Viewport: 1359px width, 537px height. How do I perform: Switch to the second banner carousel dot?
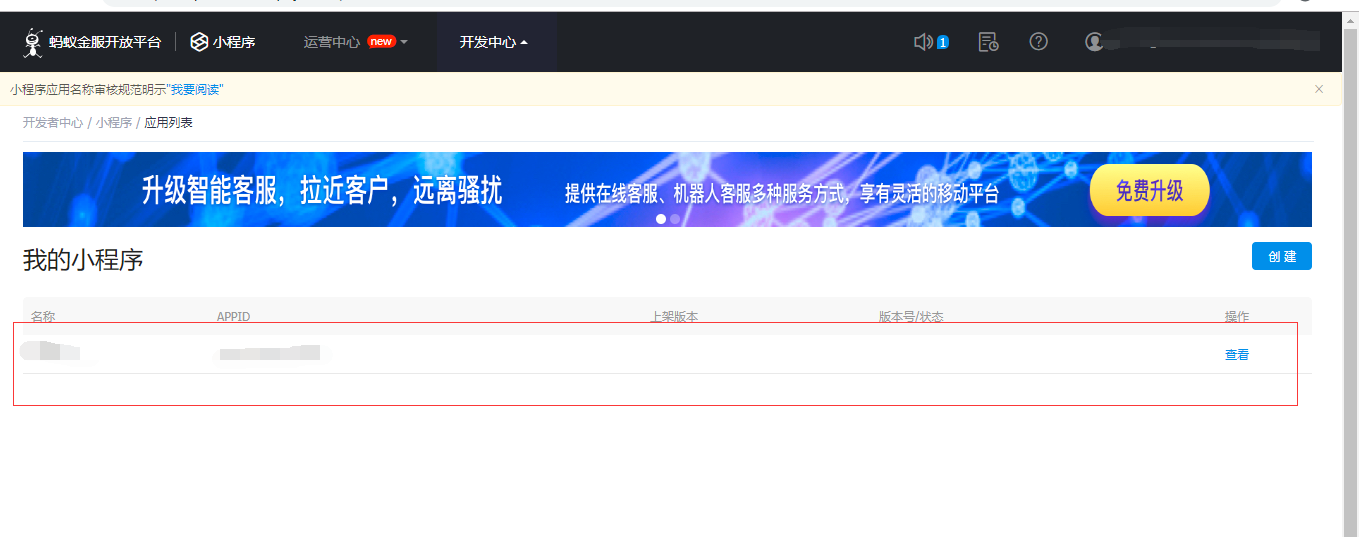pyautogui.click(x=675, y=218)
